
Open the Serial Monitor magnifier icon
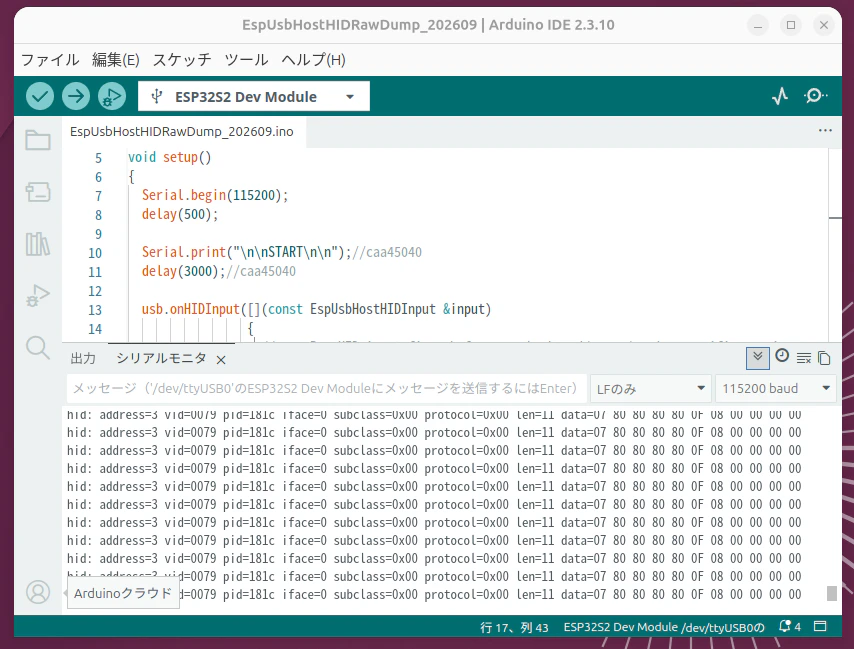pos(815,96)
